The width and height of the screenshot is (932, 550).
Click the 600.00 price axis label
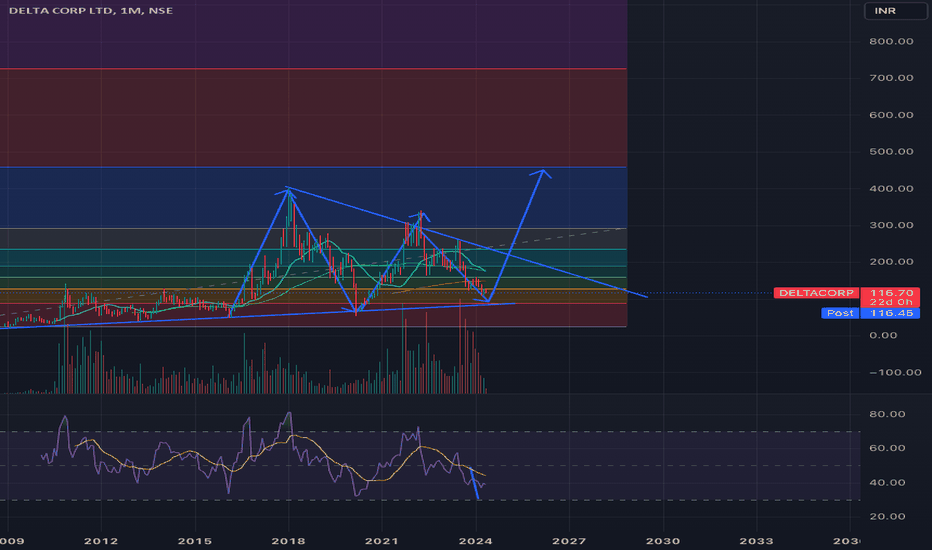point(891,115)
